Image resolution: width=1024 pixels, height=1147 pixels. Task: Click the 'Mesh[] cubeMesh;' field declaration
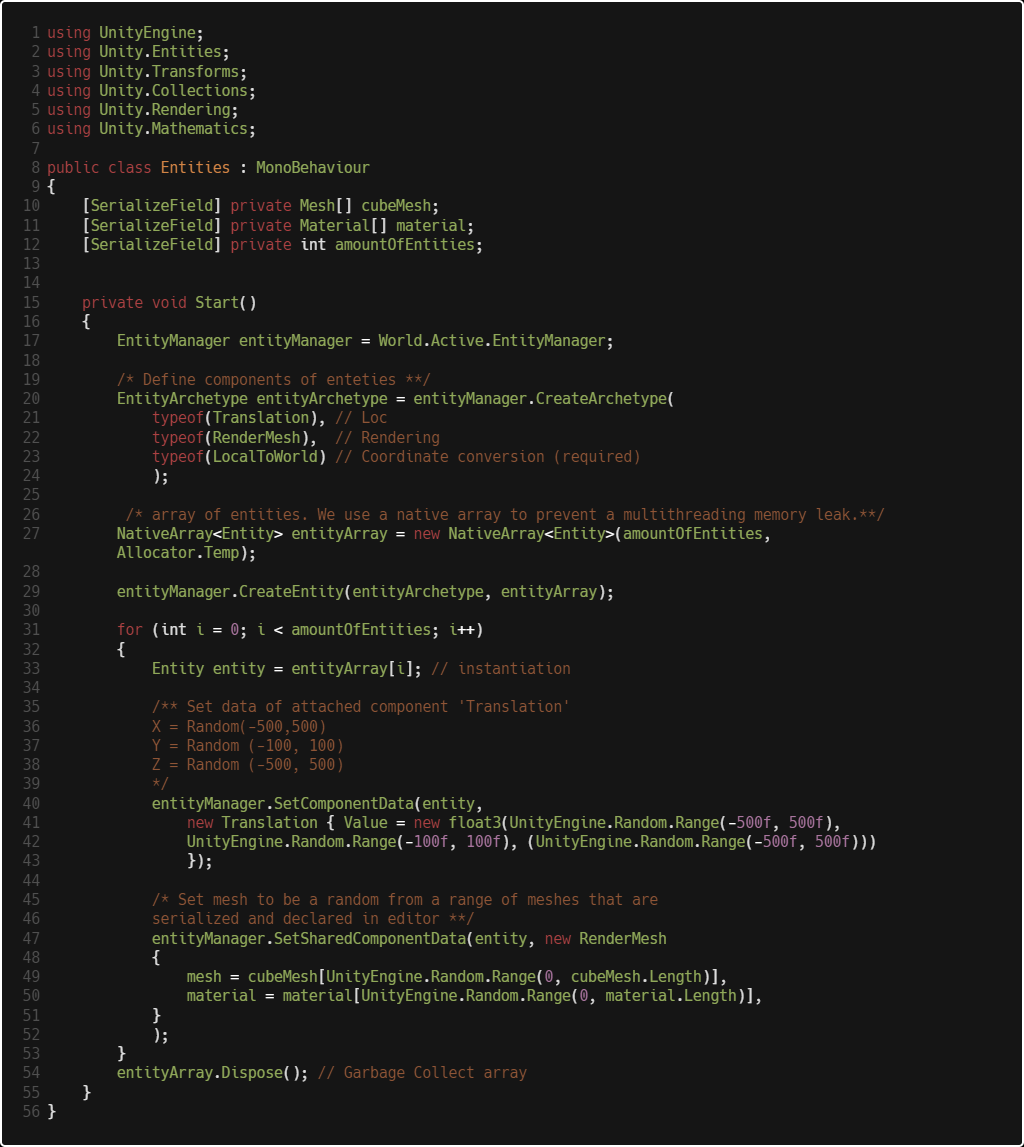coord(369,206)
